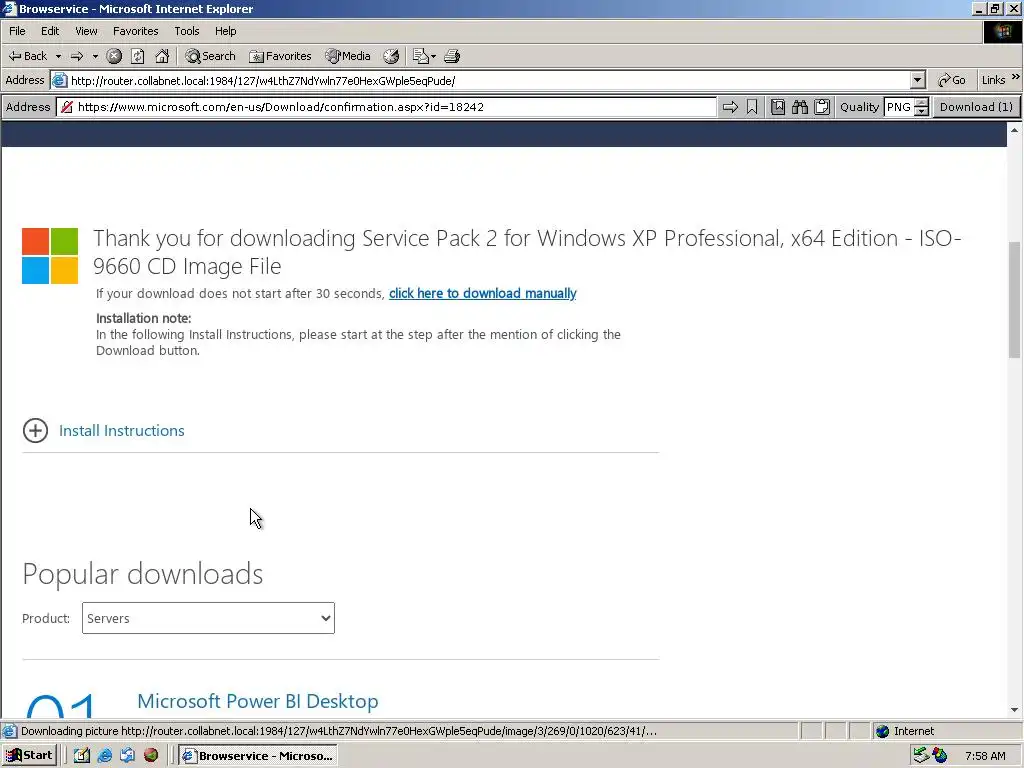Open the Microsoft Power BI Desktop link
Screen dimensions: 1024x768
(258, 701)
